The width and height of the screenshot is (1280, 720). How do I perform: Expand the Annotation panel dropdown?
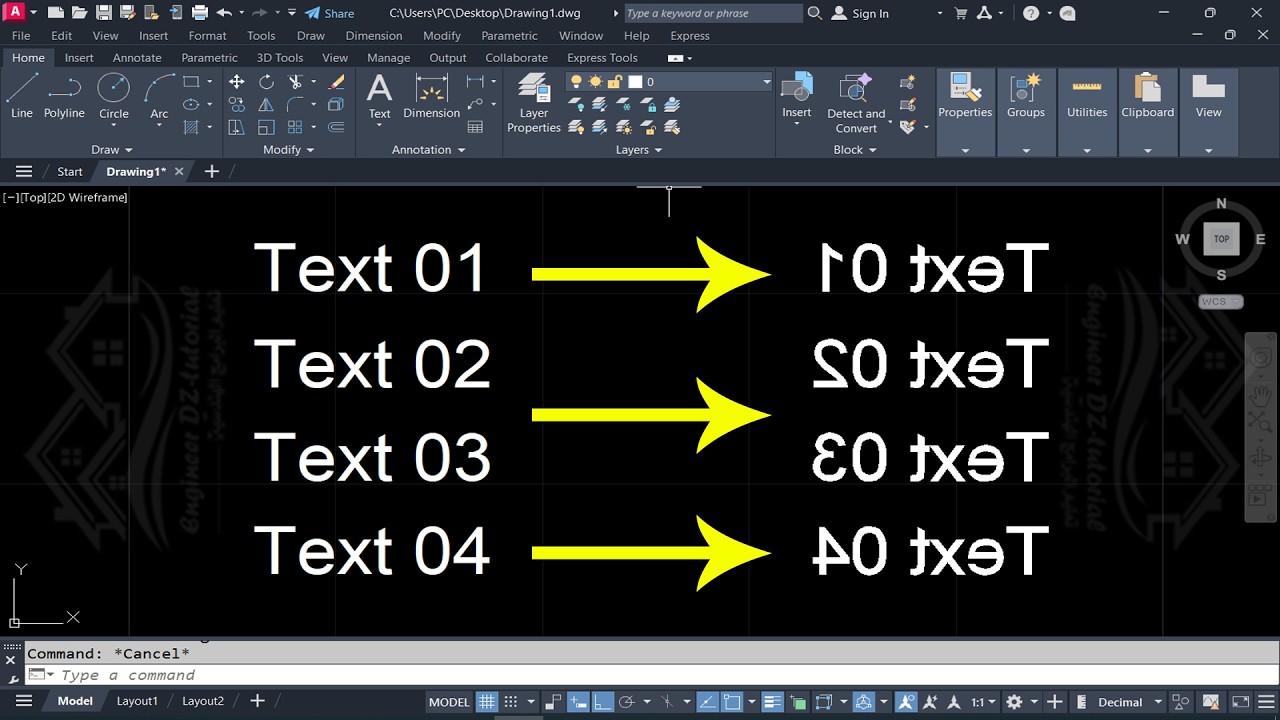click(x=428, y=150)
